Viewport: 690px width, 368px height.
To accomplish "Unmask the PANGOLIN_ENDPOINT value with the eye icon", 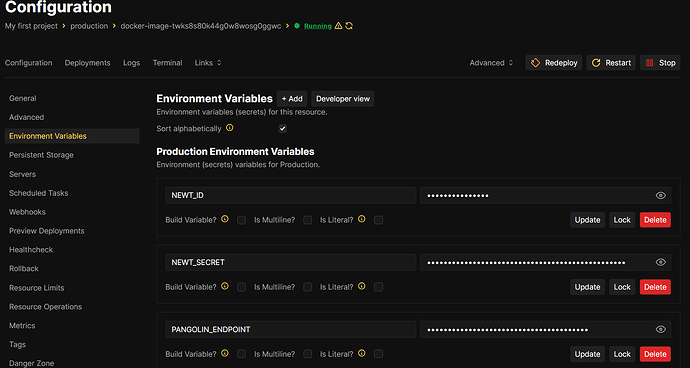I will coord(661,329).
